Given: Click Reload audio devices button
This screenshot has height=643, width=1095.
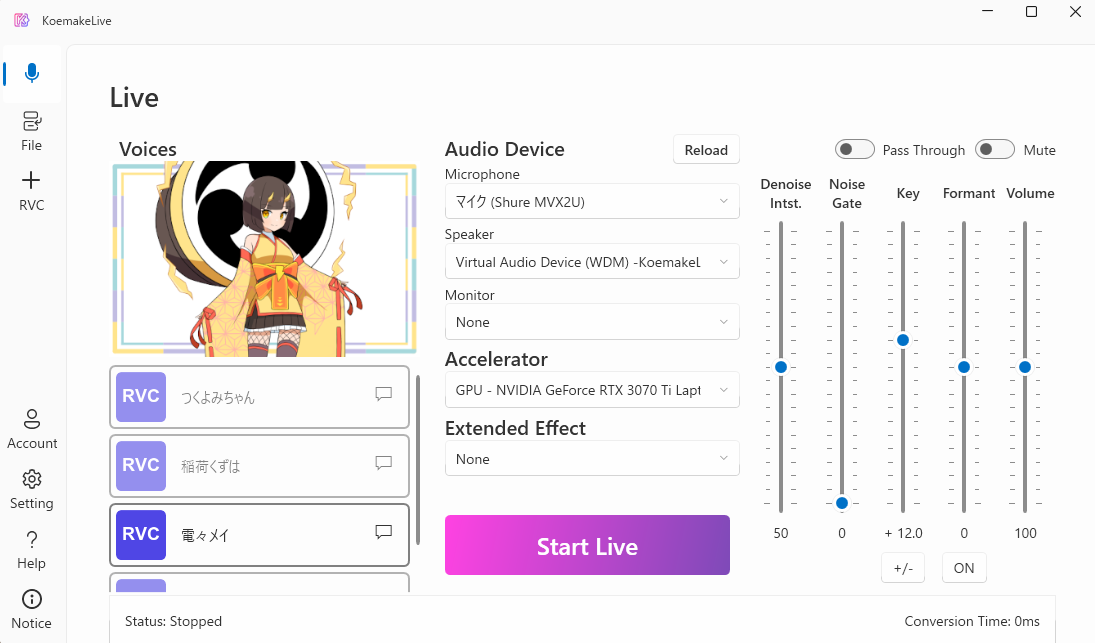Looking at the screenshot, I should click(706, 149).
